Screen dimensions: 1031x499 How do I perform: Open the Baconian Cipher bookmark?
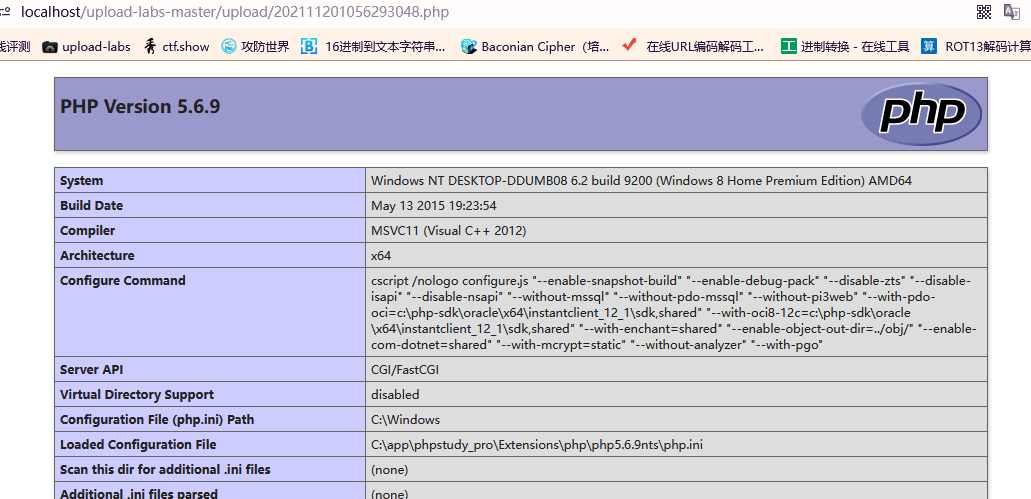click(x=535, y=47)
